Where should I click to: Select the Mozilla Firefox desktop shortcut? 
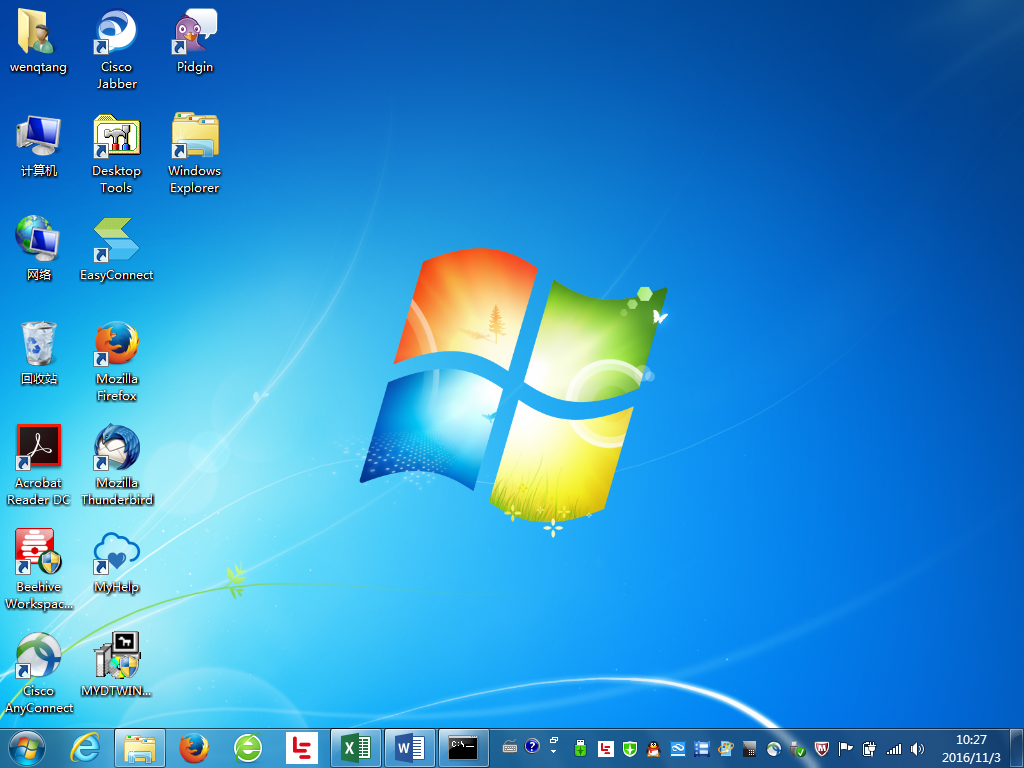coord(116,360)
